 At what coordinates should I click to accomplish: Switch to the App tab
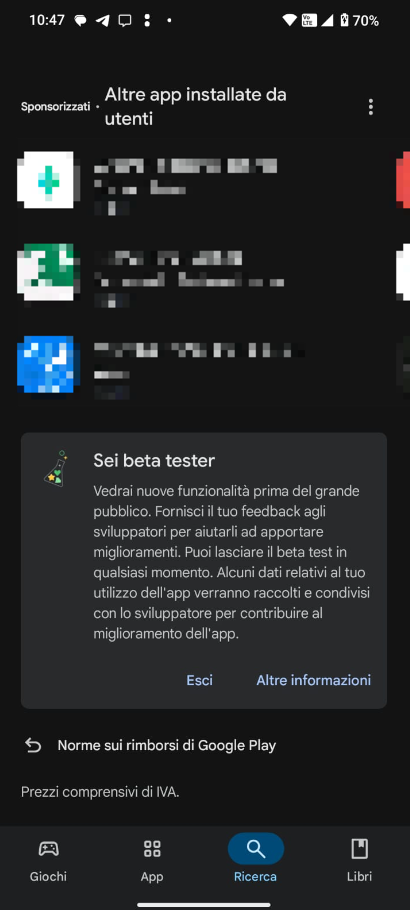click(x=152, y=858)
